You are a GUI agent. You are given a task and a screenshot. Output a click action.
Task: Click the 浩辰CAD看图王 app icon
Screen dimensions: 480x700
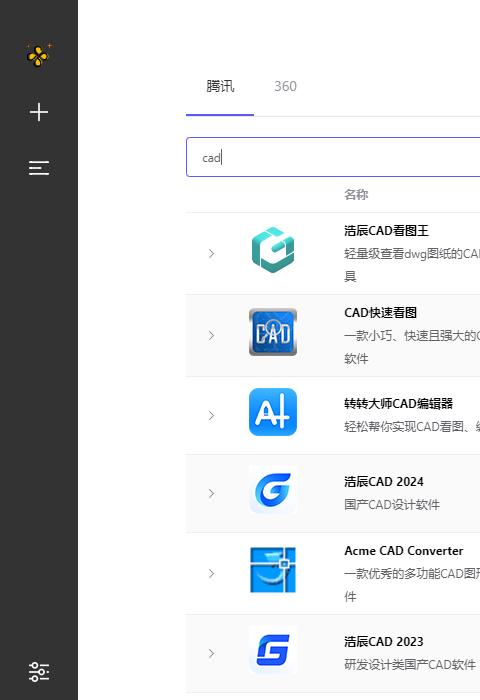pyautogui.click(x=273, y=250)
